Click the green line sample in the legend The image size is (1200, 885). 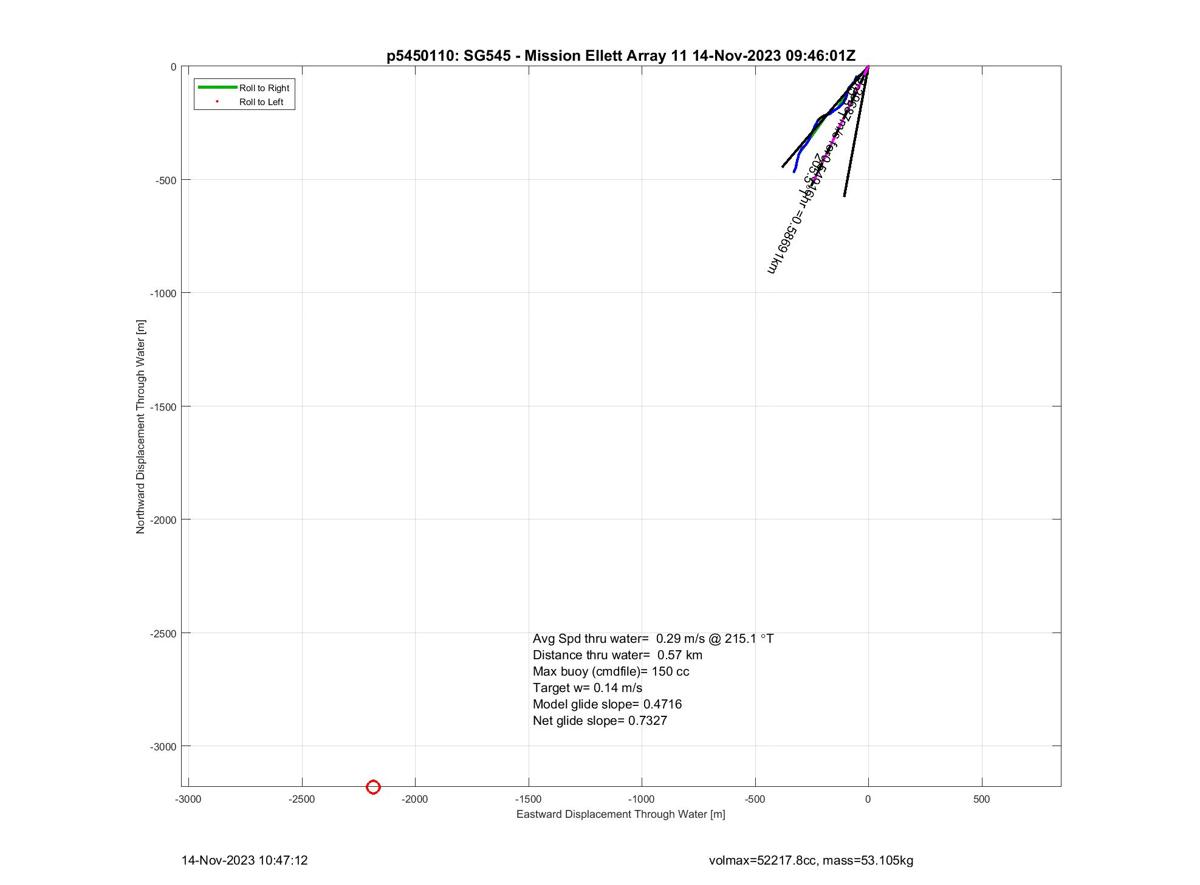[x=217, y=88]
